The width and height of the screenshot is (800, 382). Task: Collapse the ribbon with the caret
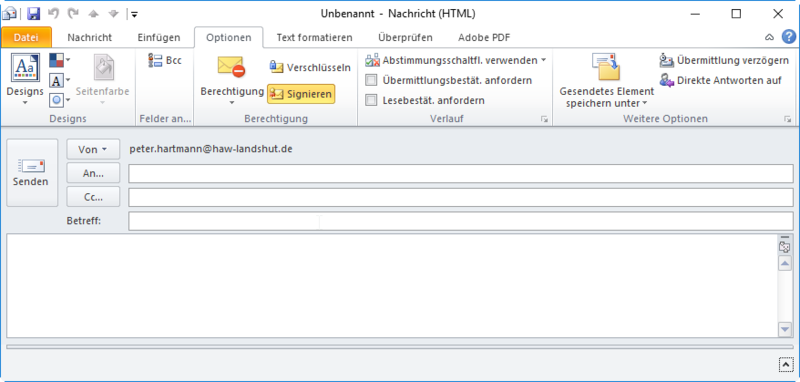click(769, 37)
